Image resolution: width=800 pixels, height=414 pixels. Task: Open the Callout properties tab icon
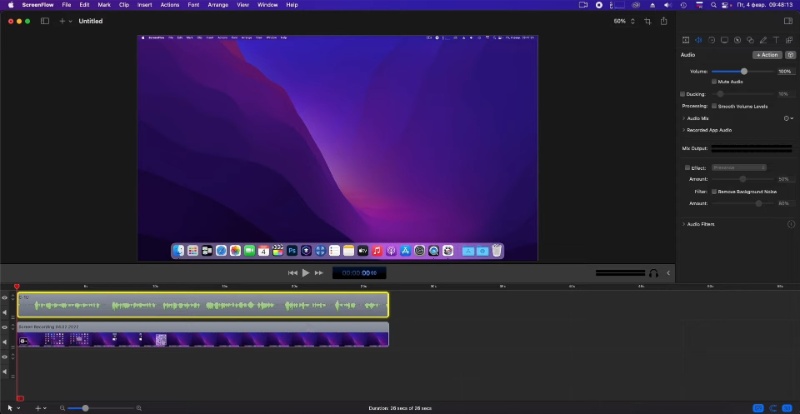[x=737, y=40]
